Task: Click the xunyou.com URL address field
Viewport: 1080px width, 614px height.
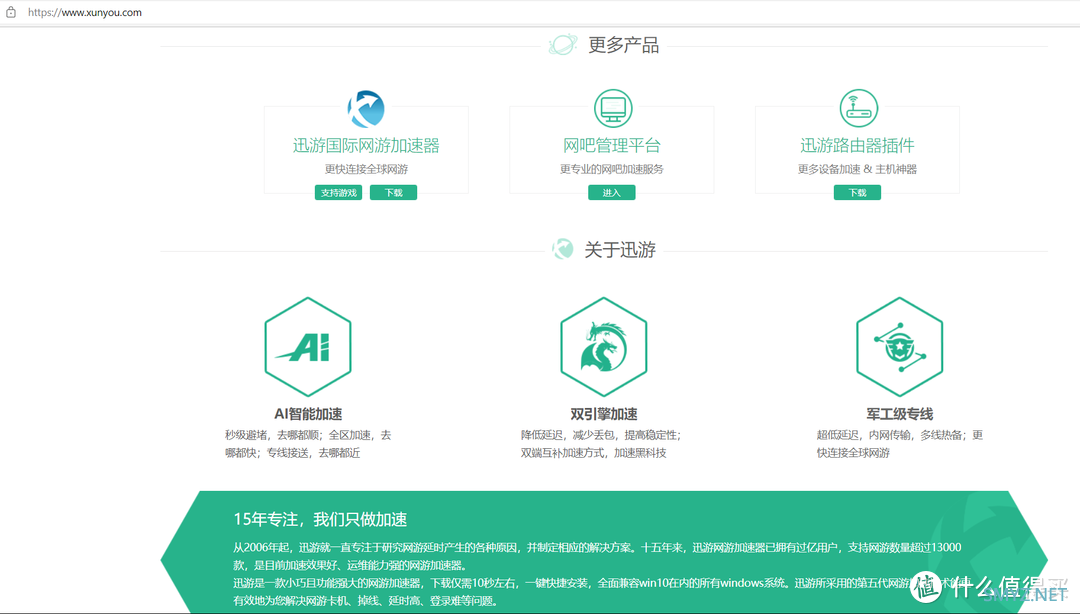Action: coord(85,12)
